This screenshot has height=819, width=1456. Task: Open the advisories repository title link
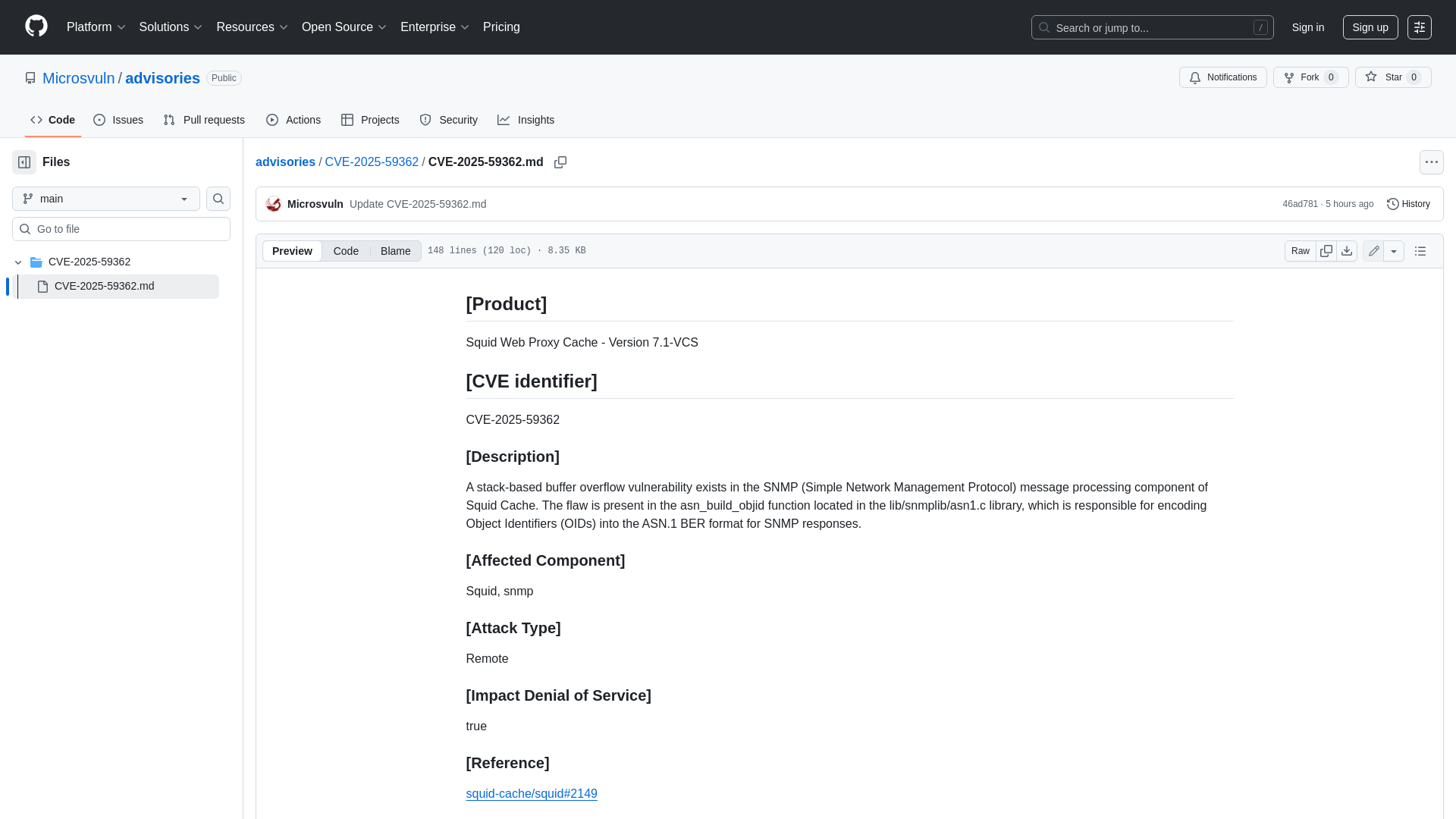(162, 78)
